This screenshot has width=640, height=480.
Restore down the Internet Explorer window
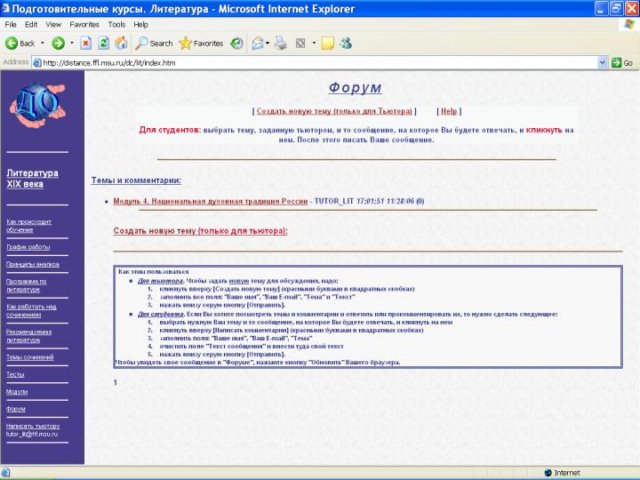pos(615,9)
